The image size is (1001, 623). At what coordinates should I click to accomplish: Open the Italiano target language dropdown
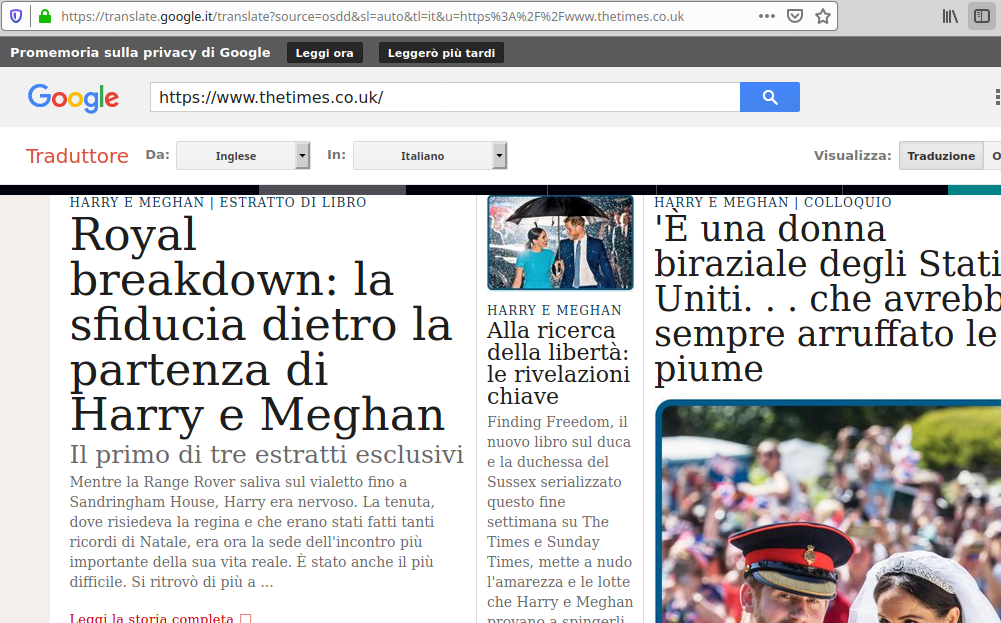point(430,156)
